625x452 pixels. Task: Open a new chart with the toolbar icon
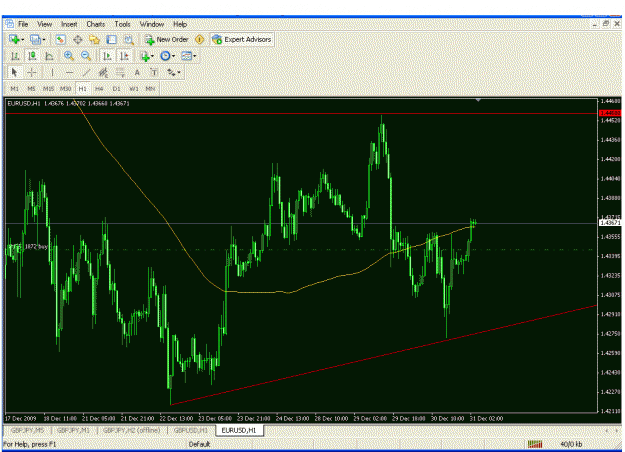point(14,39)
